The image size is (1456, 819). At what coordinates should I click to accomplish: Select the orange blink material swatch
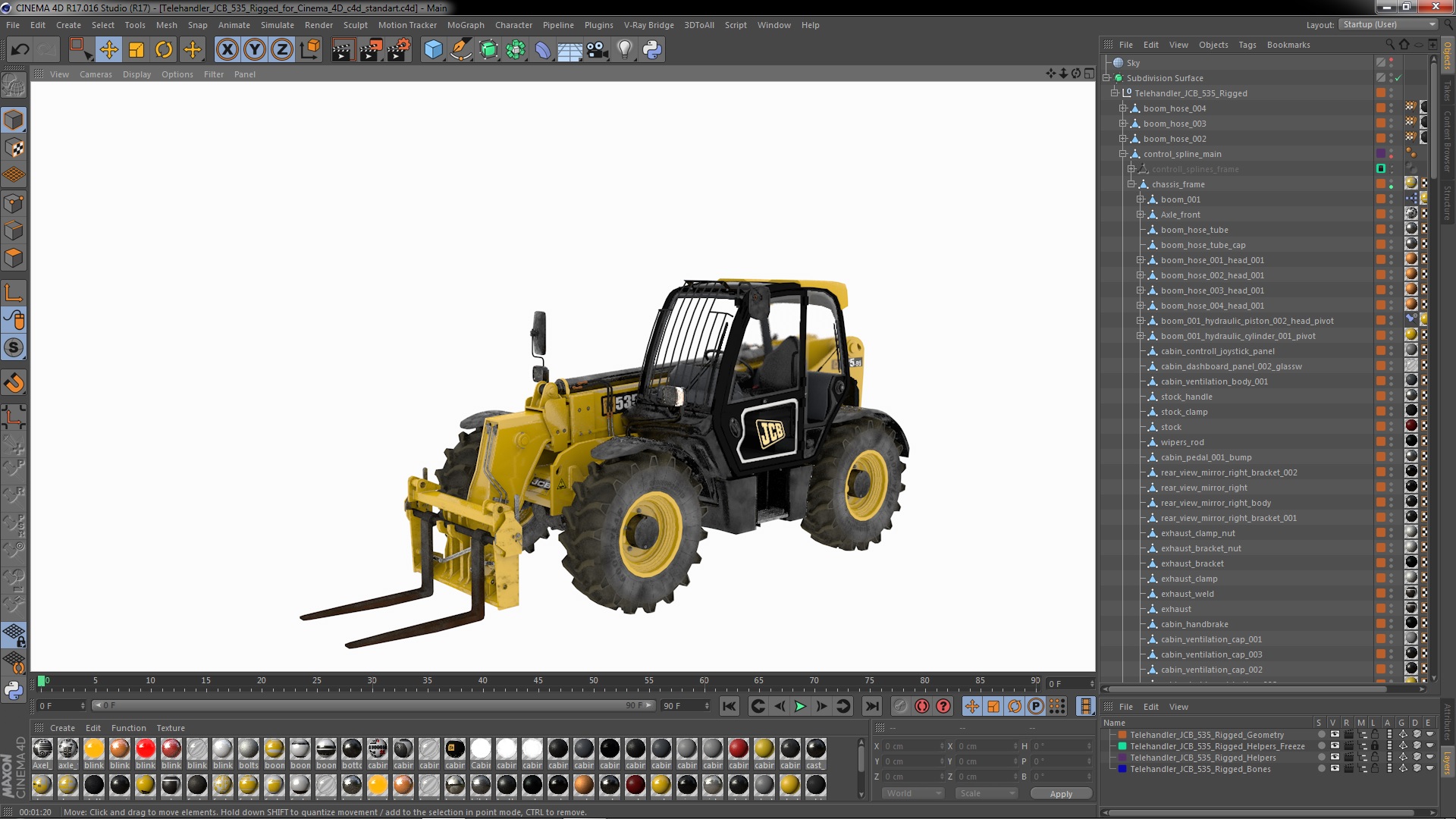point(94,749)
